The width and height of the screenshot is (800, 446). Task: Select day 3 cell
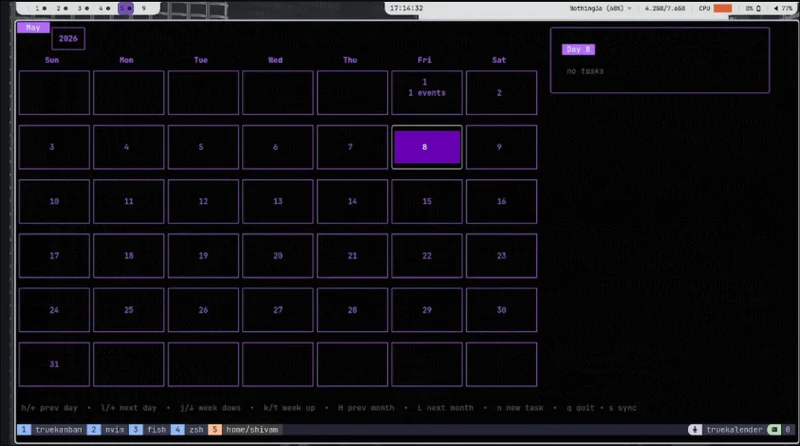coord(54,147)
